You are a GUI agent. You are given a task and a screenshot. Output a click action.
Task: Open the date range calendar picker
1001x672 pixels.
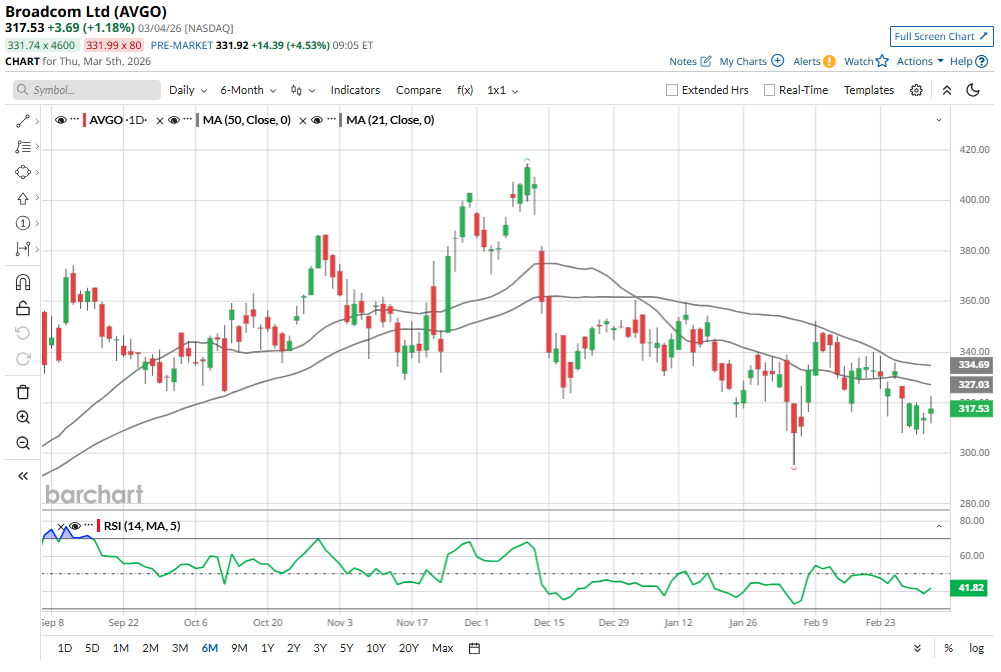coord(474,648)
